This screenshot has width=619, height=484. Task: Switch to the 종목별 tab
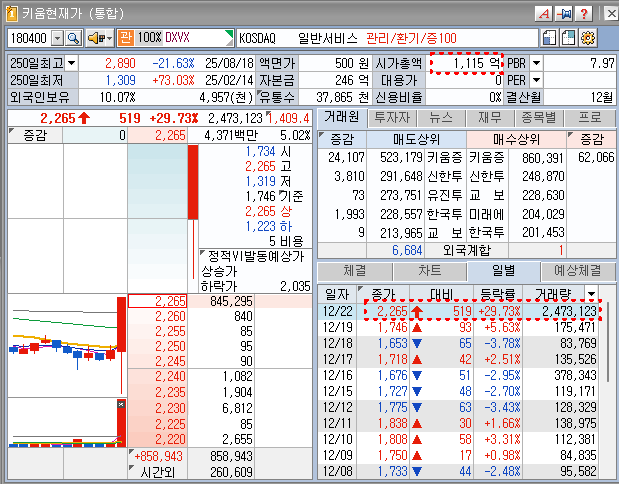point(539,117)
